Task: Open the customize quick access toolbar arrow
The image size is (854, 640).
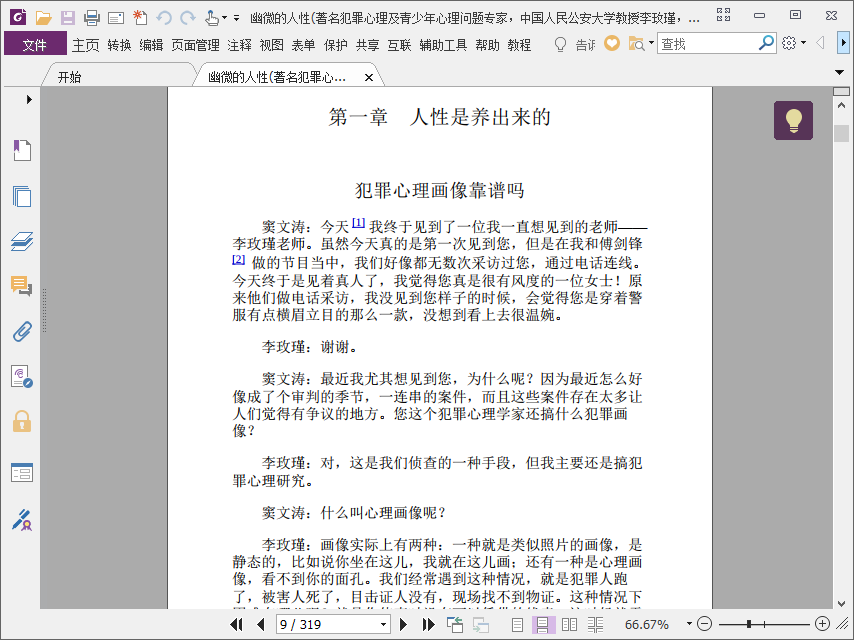Action: (x=236, y=18)
